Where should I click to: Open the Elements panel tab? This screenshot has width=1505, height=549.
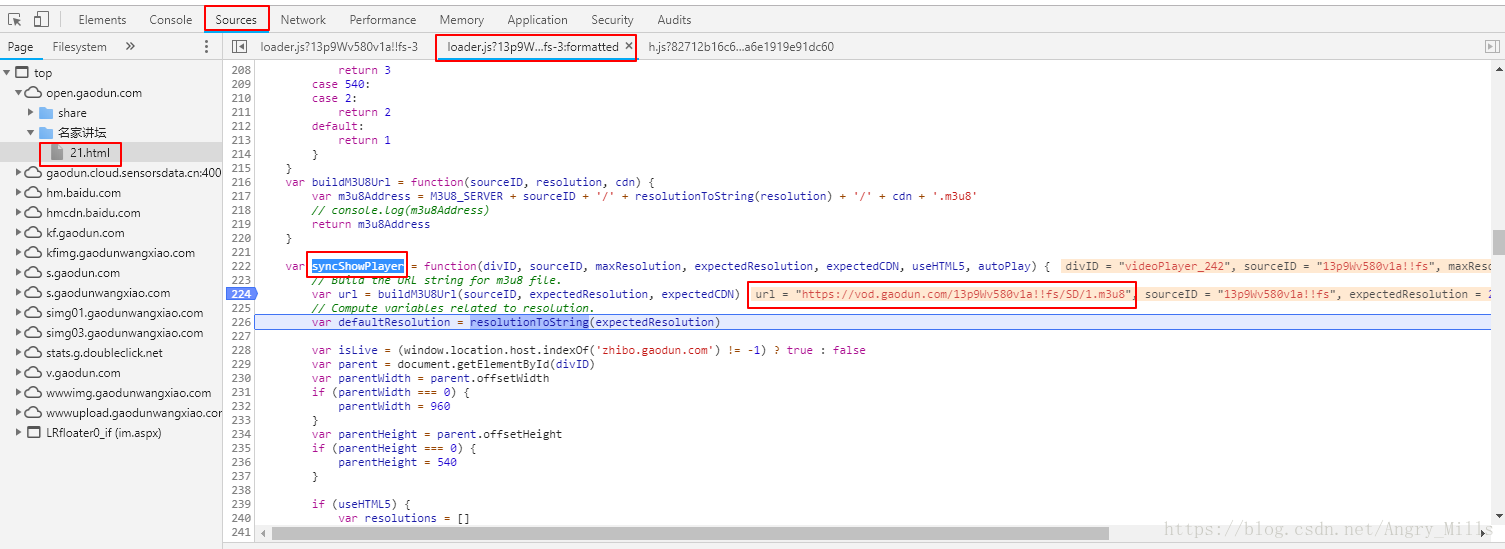[x=102, y=19]
